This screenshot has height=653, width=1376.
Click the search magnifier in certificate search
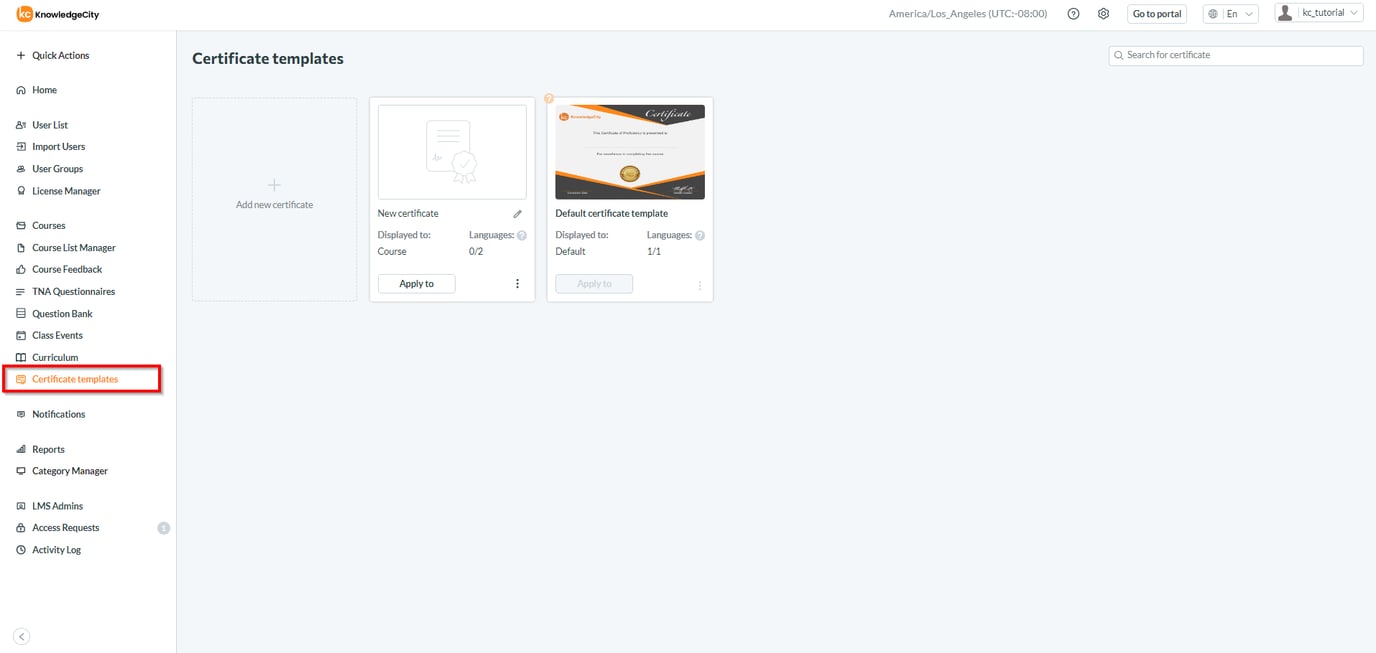click(1118, 55)
